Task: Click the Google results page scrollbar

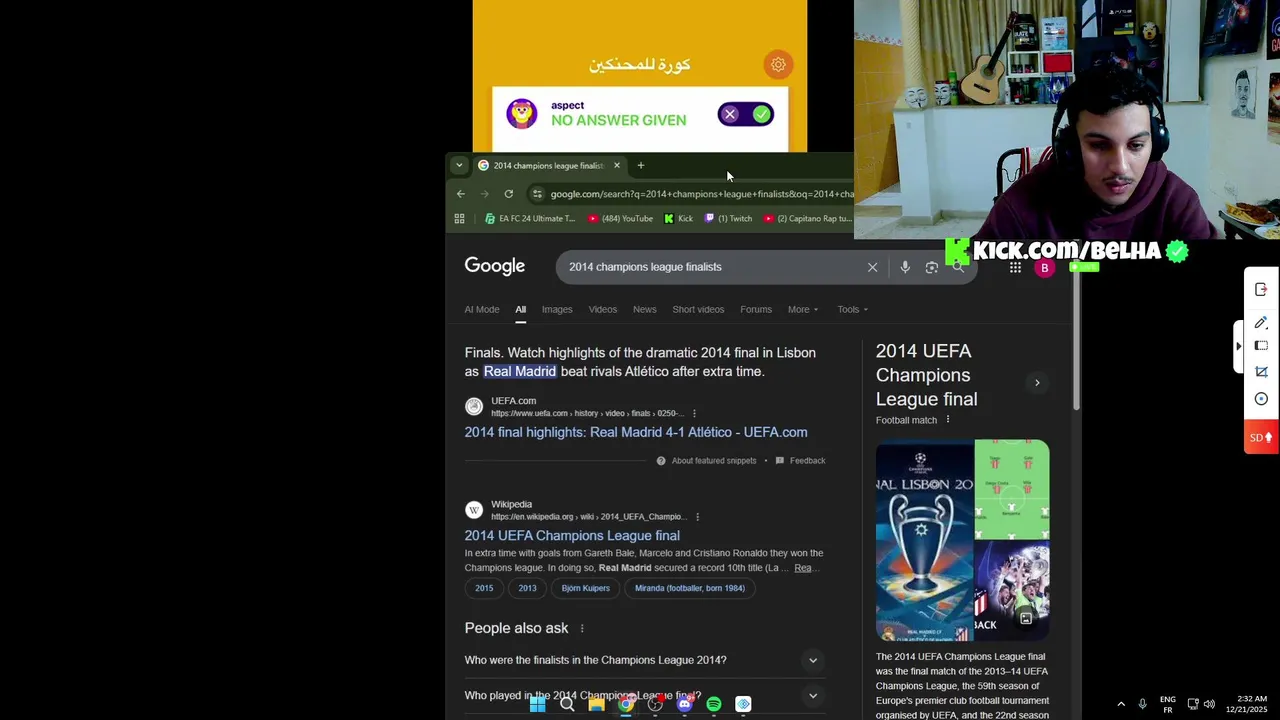Action: tap(1077, 340)
